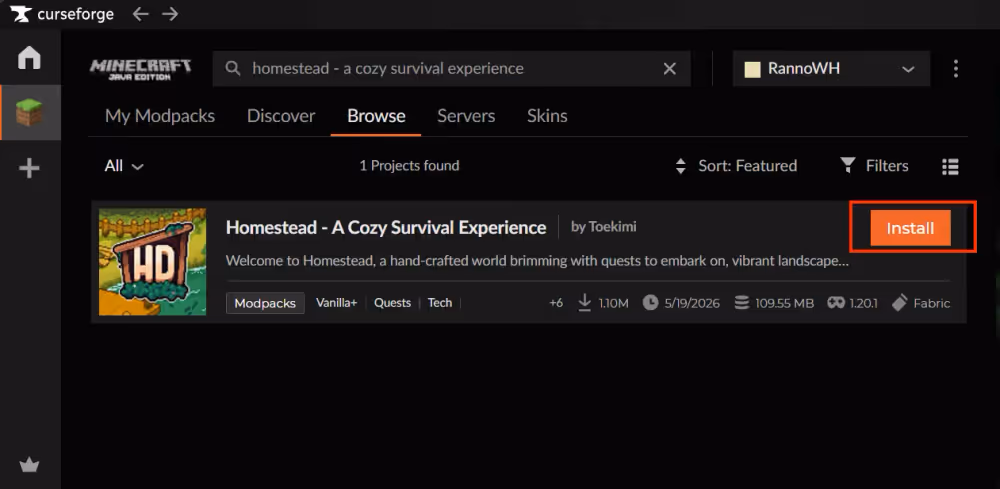
Task: Click the Minecraft Java Edition logo
Action: coord(140,69)
